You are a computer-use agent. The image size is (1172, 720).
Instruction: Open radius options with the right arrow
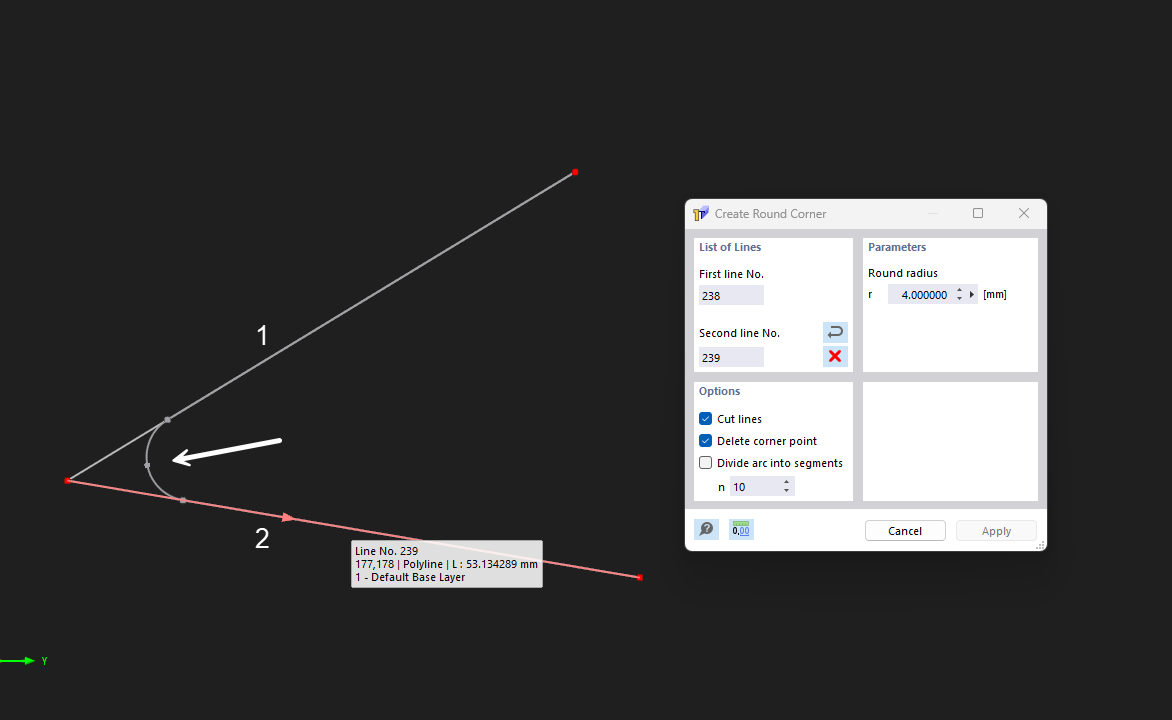pyautogui.click(x=971, y=294)
